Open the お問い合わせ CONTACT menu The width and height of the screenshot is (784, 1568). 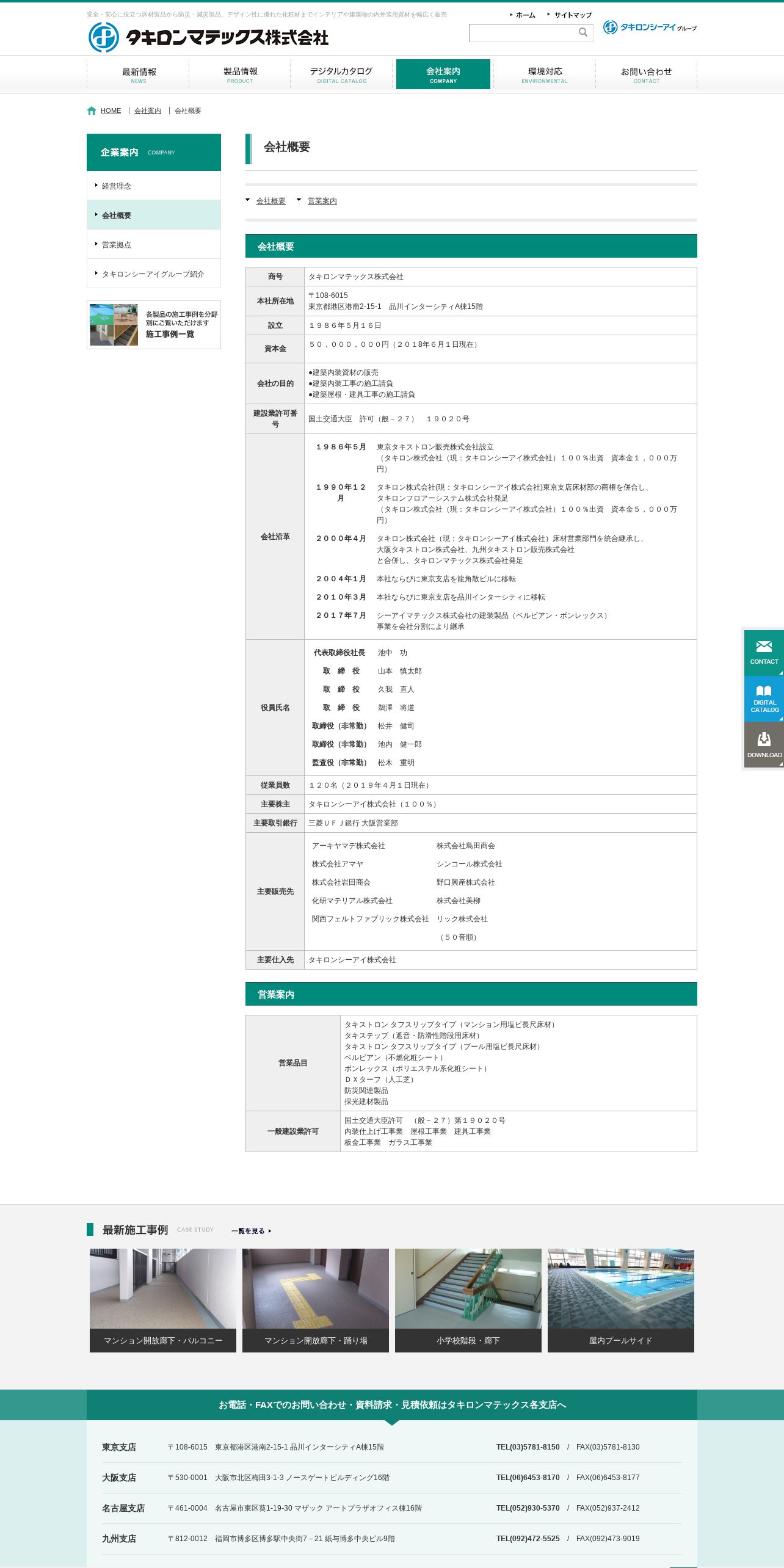tap(647, 74)
